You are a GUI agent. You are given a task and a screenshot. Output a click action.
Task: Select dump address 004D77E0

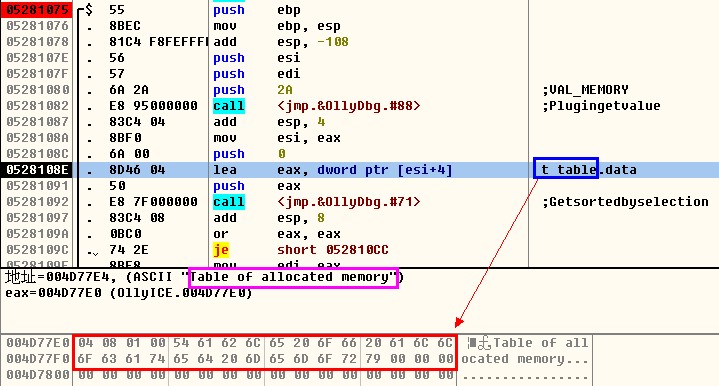pos(37,343)
